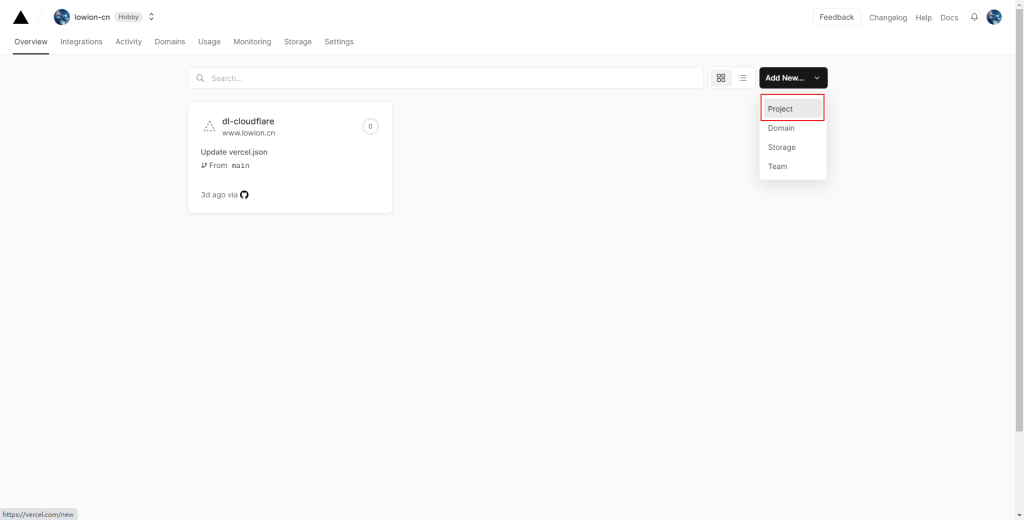Open the user profile avatar menu

pos(994,17)
